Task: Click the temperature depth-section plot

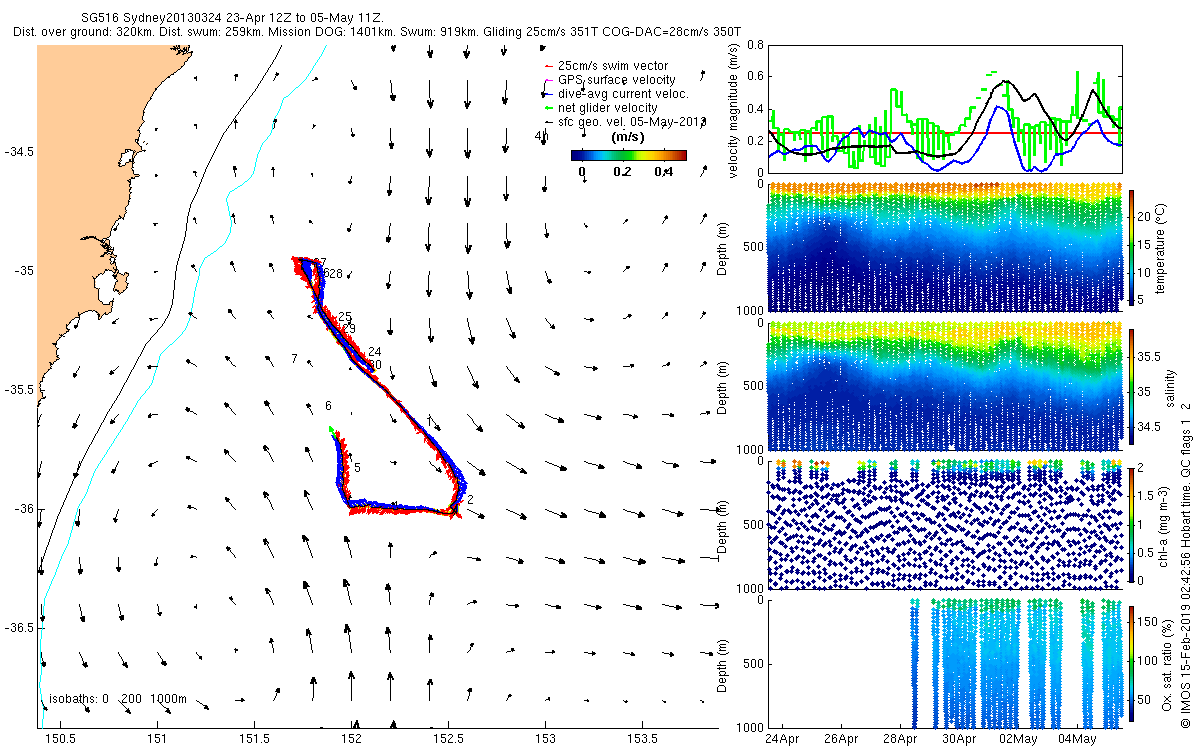Action: (x=946, y=246)
